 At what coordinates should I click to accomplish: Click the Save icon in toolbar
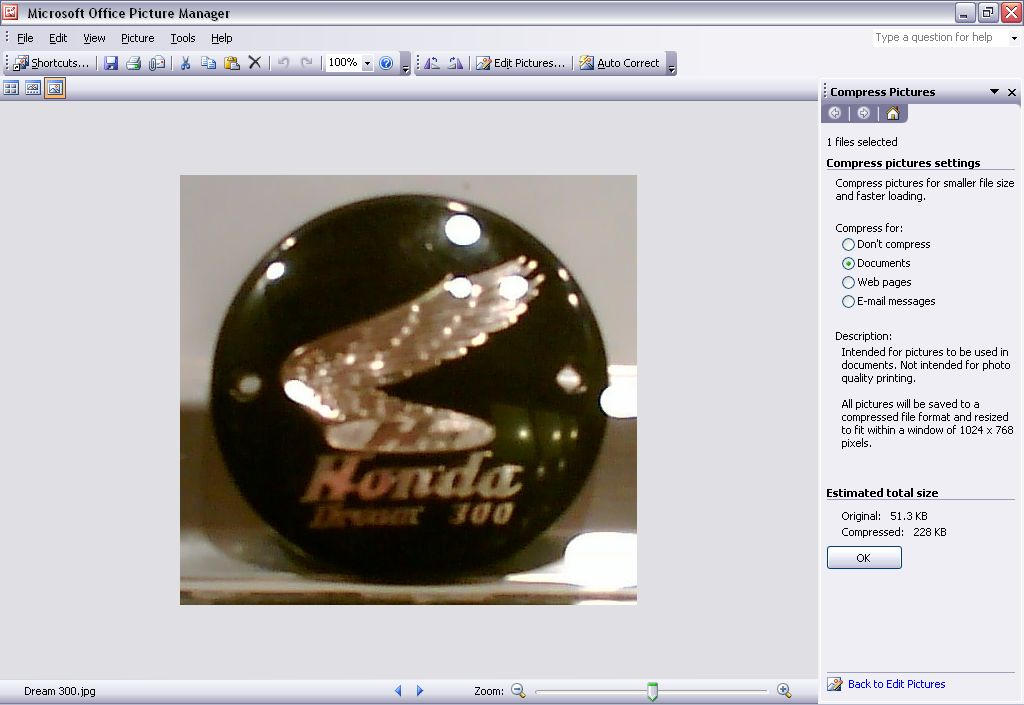[111, 63]
